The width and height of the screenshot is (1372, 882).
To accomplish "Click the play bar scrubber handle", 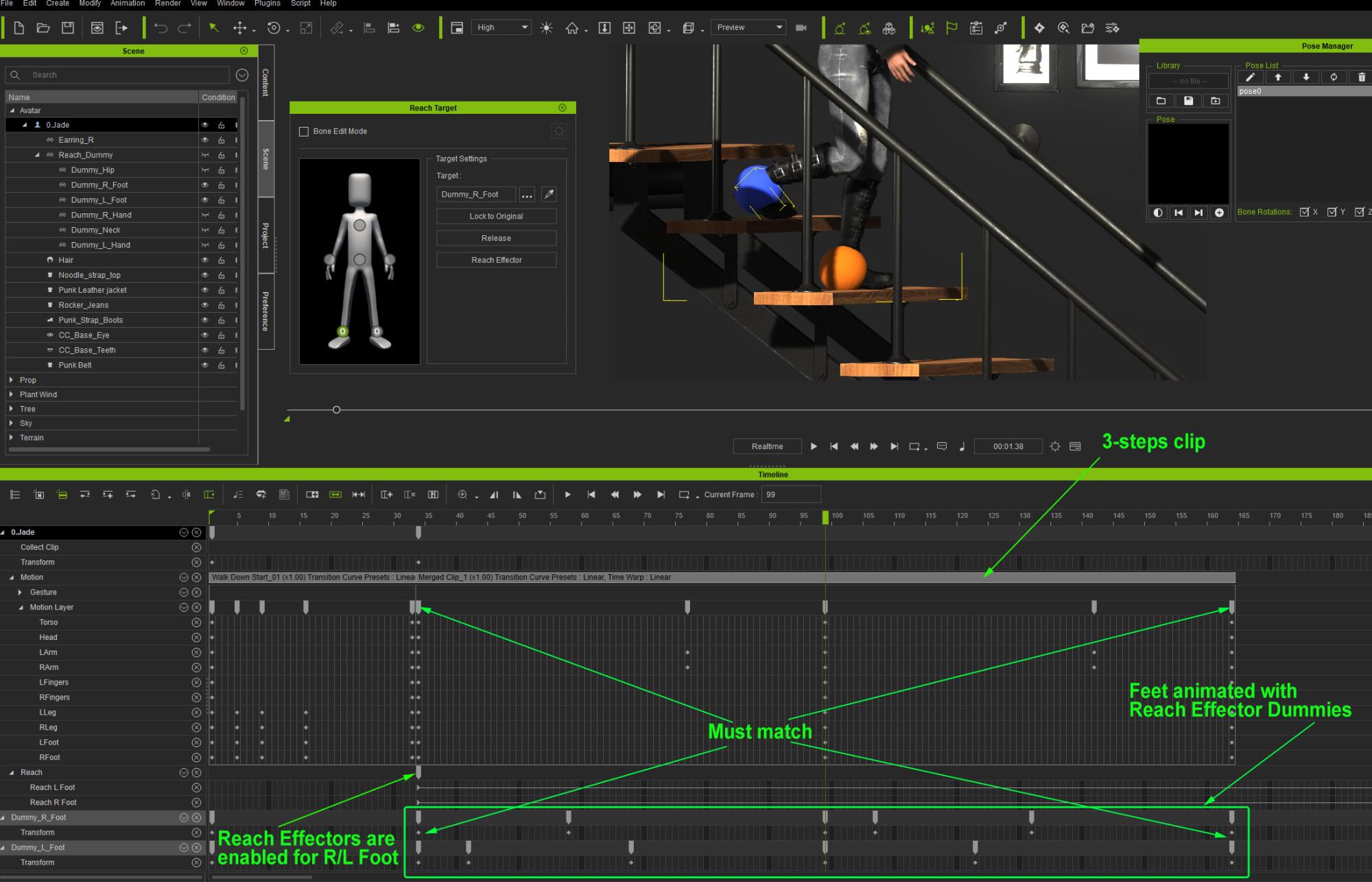I will click(336, 410).
